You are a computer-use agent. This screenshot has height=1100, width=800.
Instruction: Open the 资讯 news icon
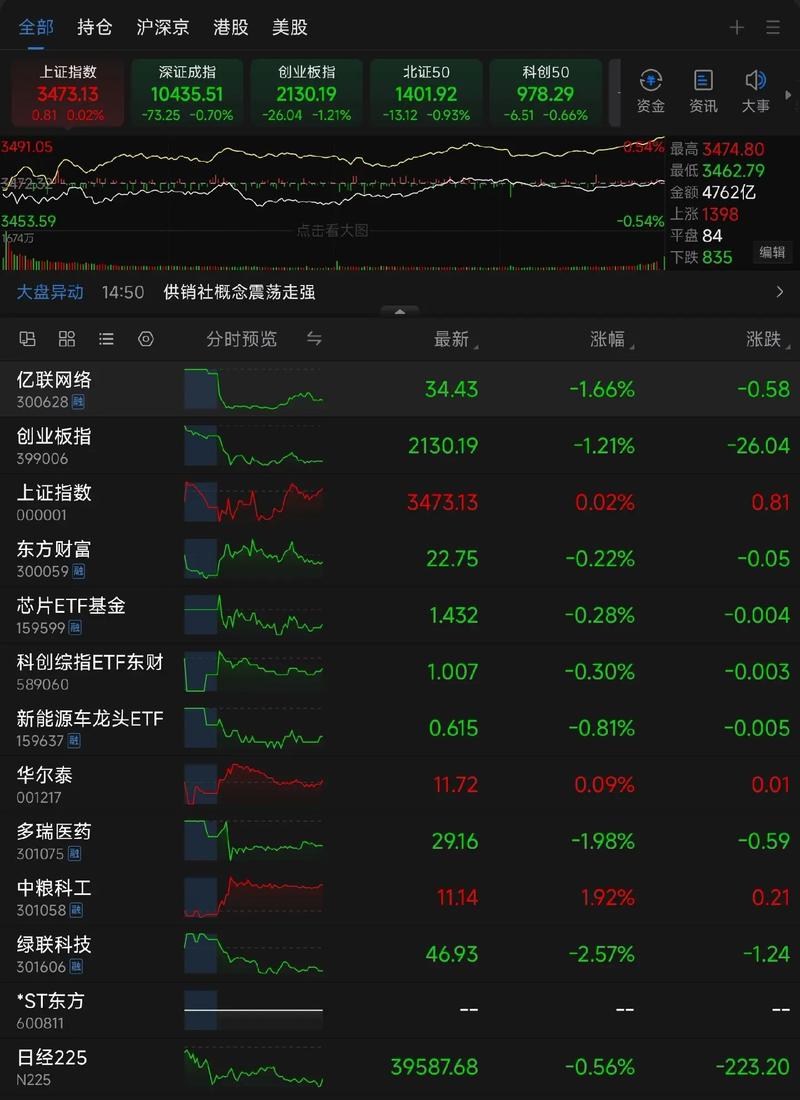pyautogui.click(x=703, y=91)
